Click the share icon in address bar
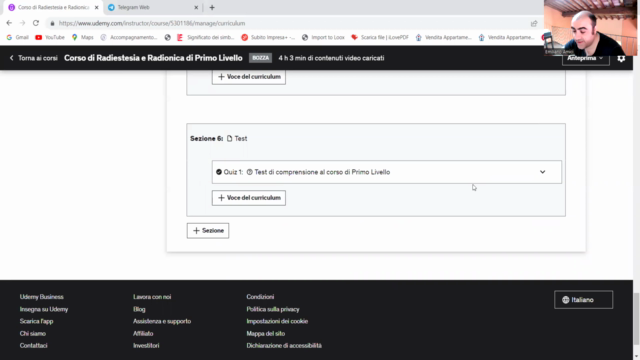 click(x=534, y=23)
